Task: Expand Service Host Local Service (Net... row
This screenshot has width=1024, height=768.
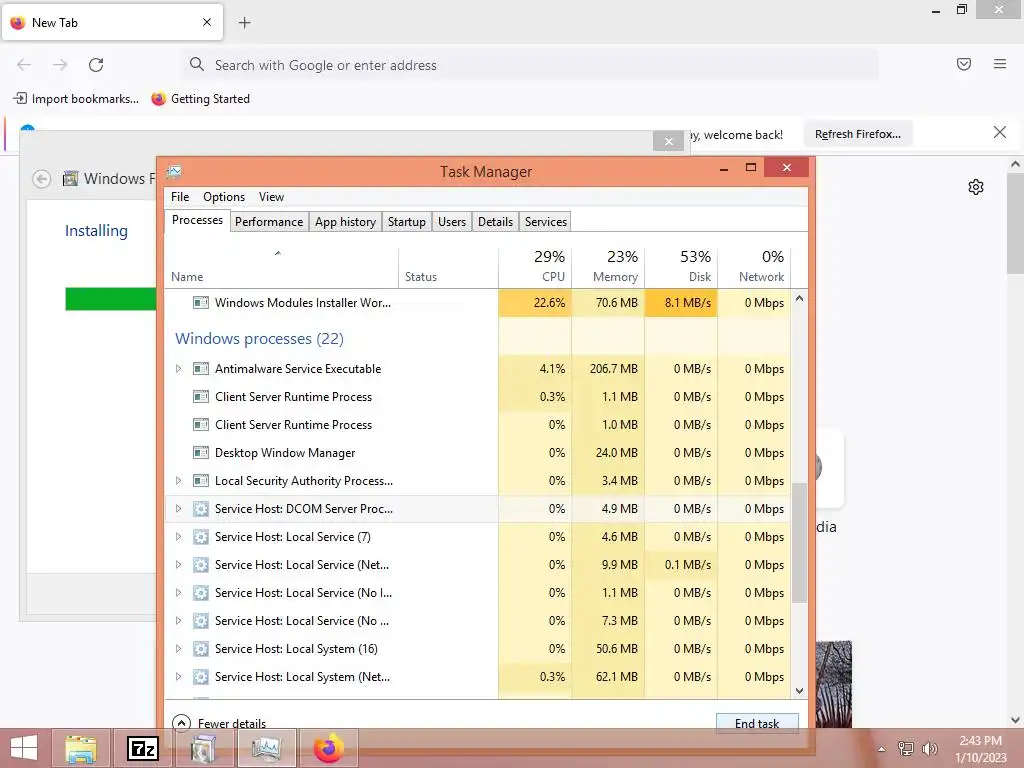Action: (x=178, y=565)
